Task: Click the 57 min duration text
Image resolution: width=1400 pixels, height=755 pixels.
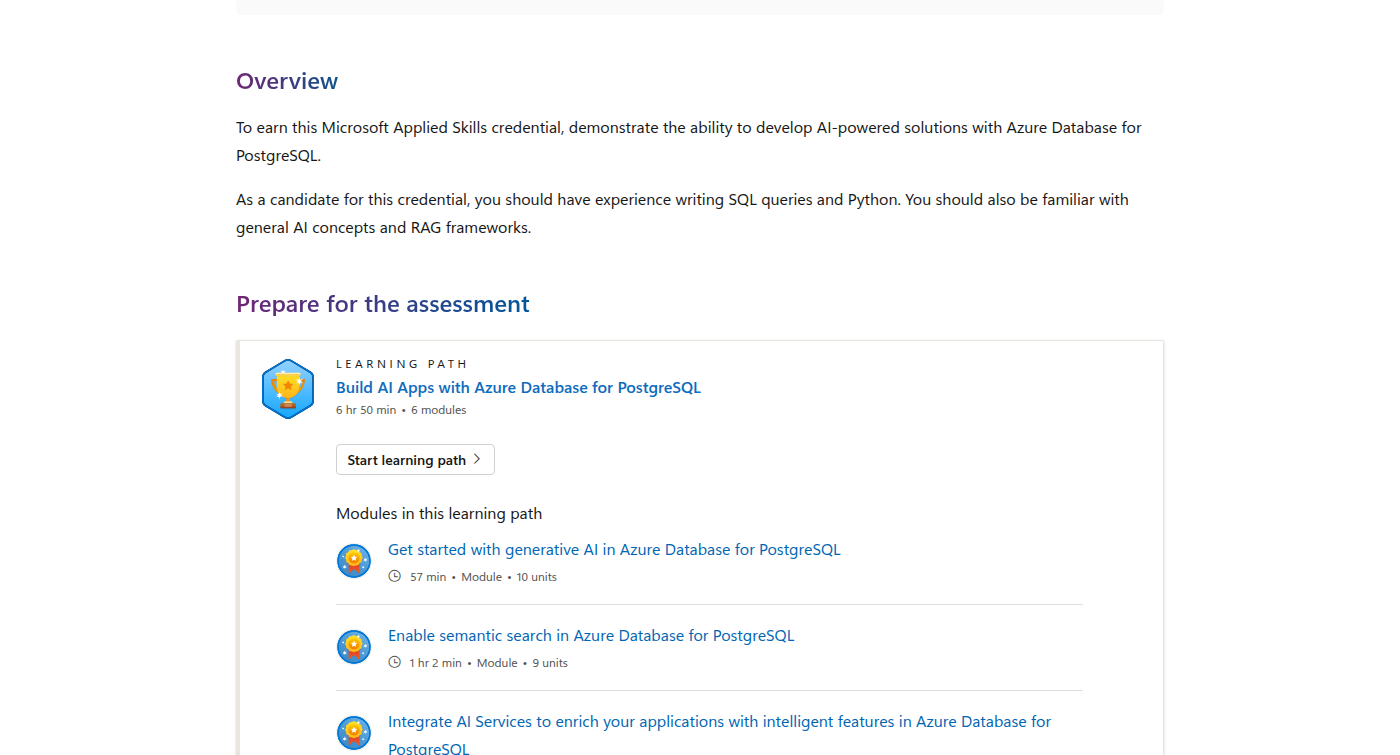Action: coord(428,577)
